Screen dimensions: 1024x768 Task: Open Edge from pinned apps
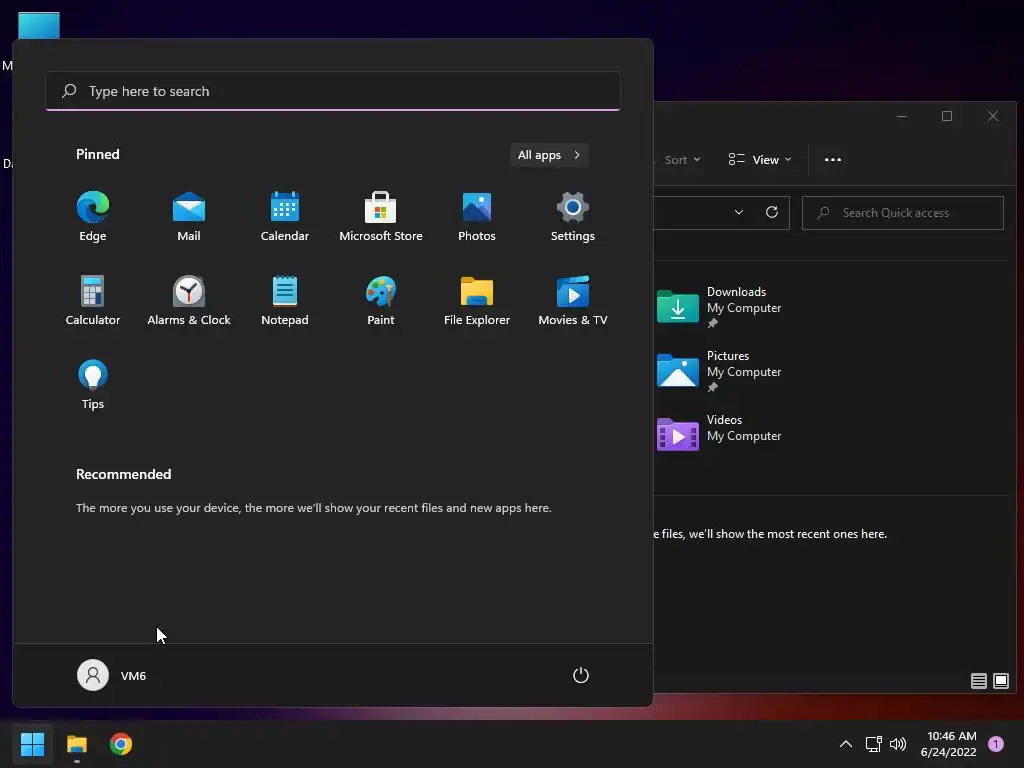pyautogui.click(x=93, y=217)
